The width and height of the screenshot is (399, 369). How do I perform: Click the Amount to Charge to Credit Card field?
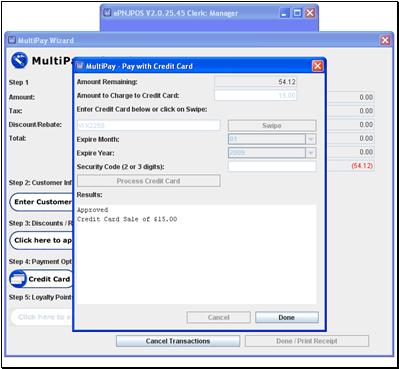(x=255, y=96)
